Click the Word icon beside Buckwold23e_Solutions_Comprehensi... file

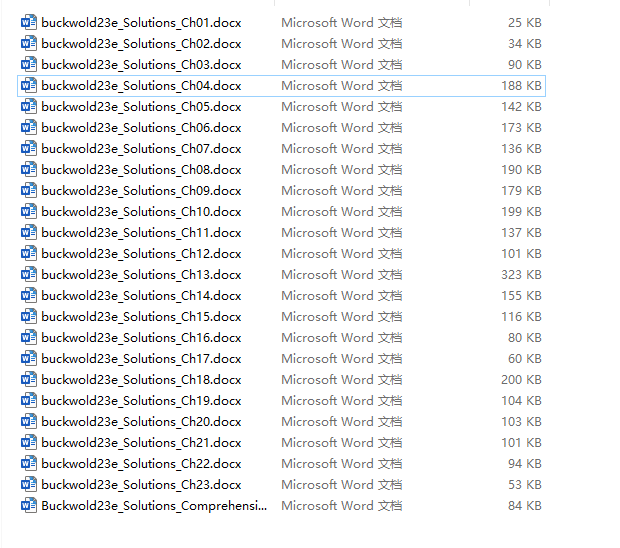(x=29, y=504)
